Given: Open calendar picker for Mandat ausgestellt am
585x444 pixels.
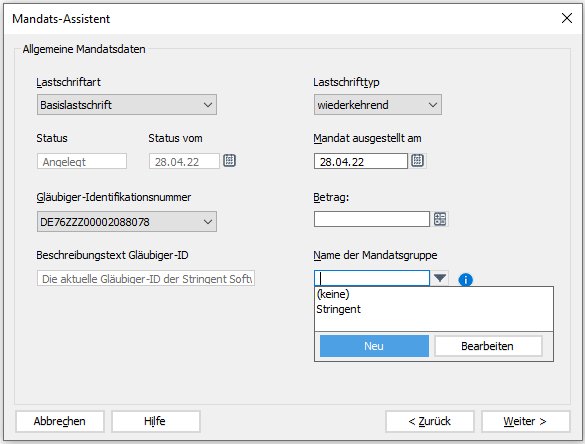Looking at the screenshot, I should (x=417, y=161).
